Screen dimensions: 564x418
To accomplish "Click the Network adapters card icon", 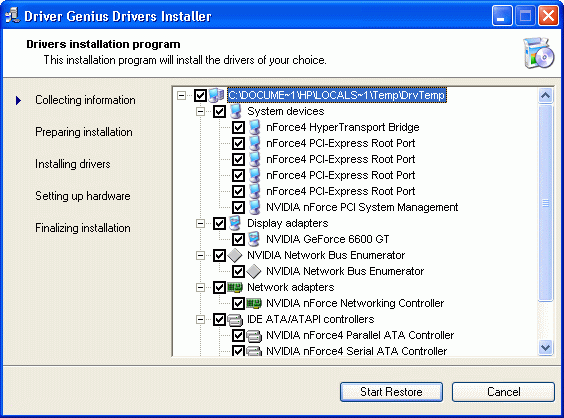I will [235, 287].
